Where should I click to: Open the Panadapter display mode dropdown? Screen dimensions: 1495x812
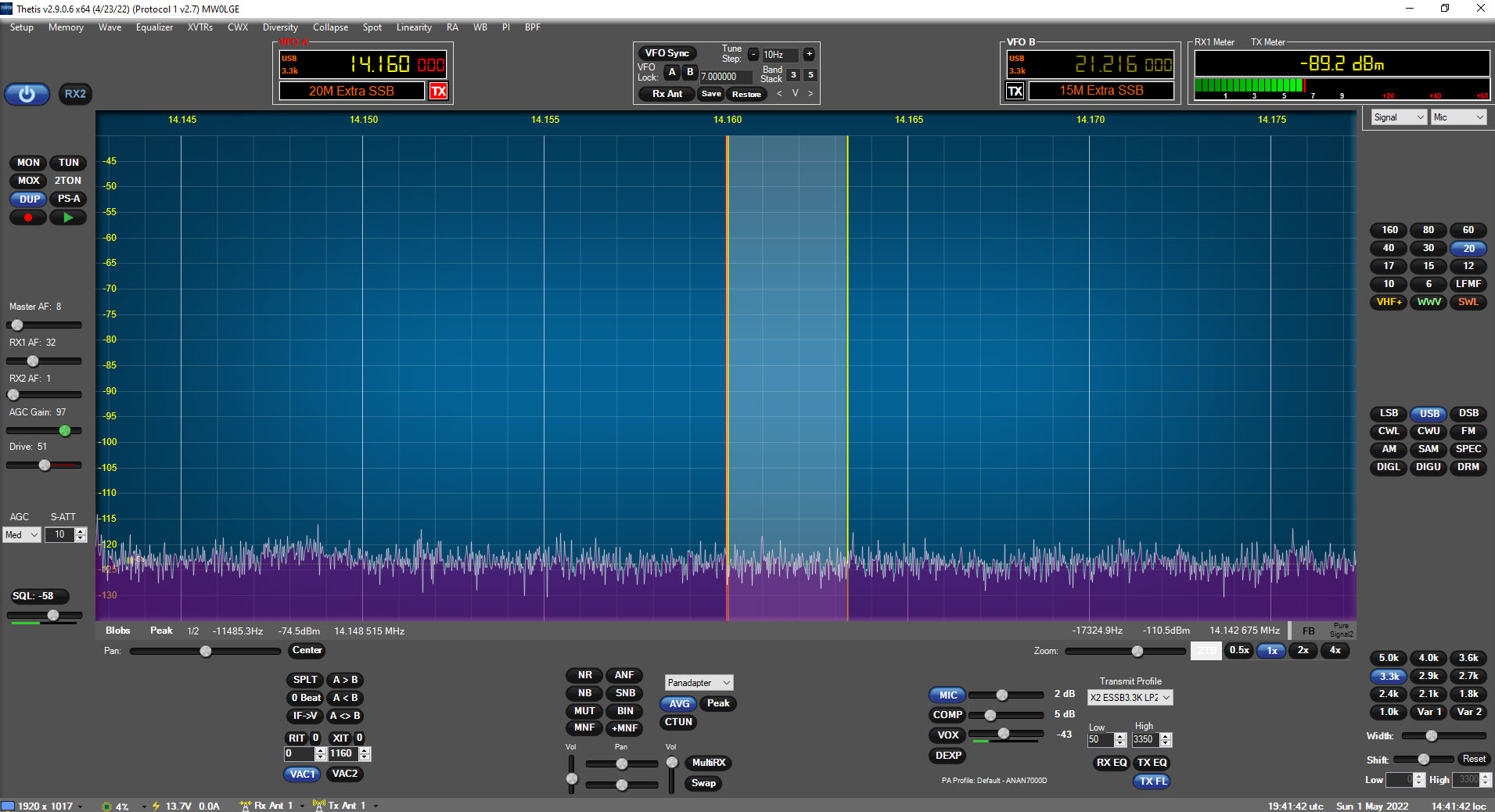pyautogui.click(x=699, y=683)
